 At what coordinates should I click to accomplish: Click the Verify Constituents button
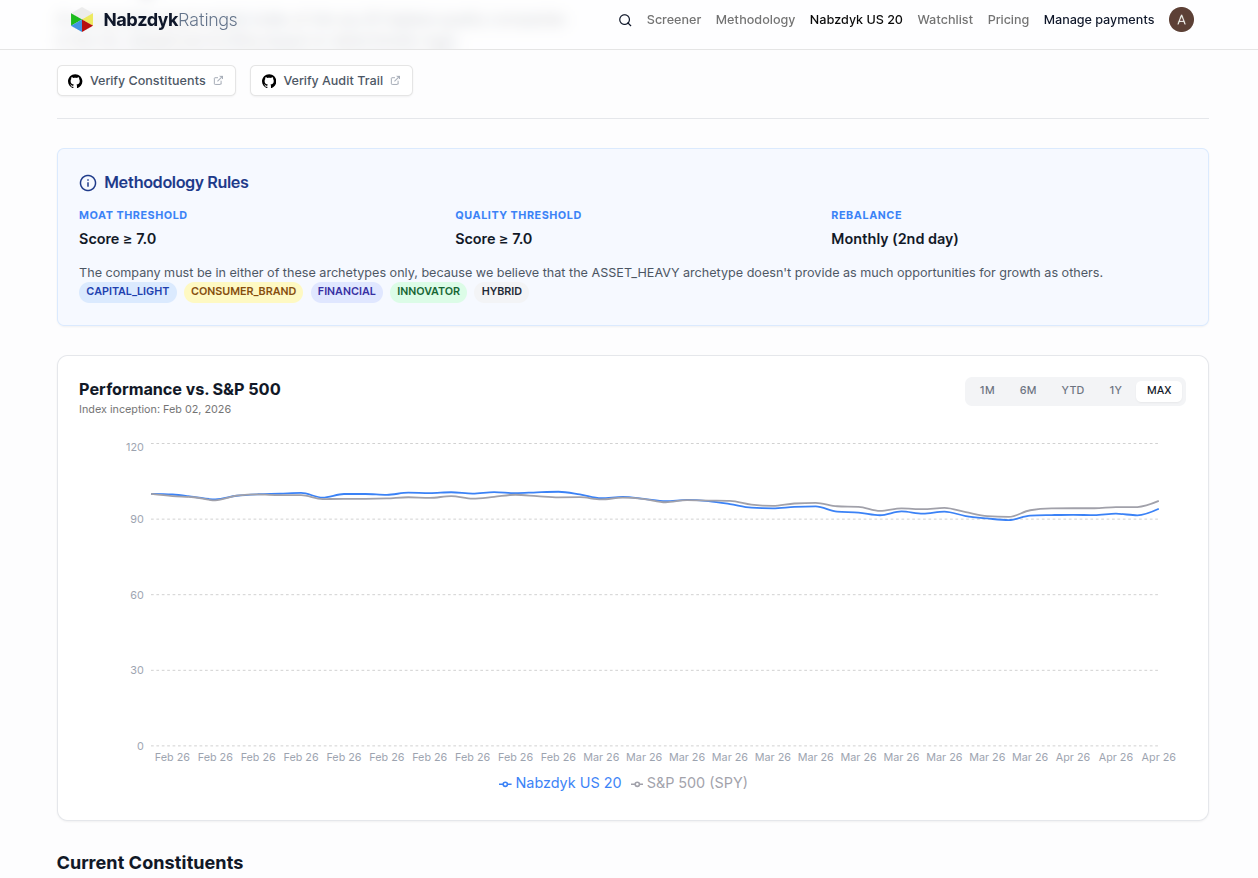(x=146, y=81)
